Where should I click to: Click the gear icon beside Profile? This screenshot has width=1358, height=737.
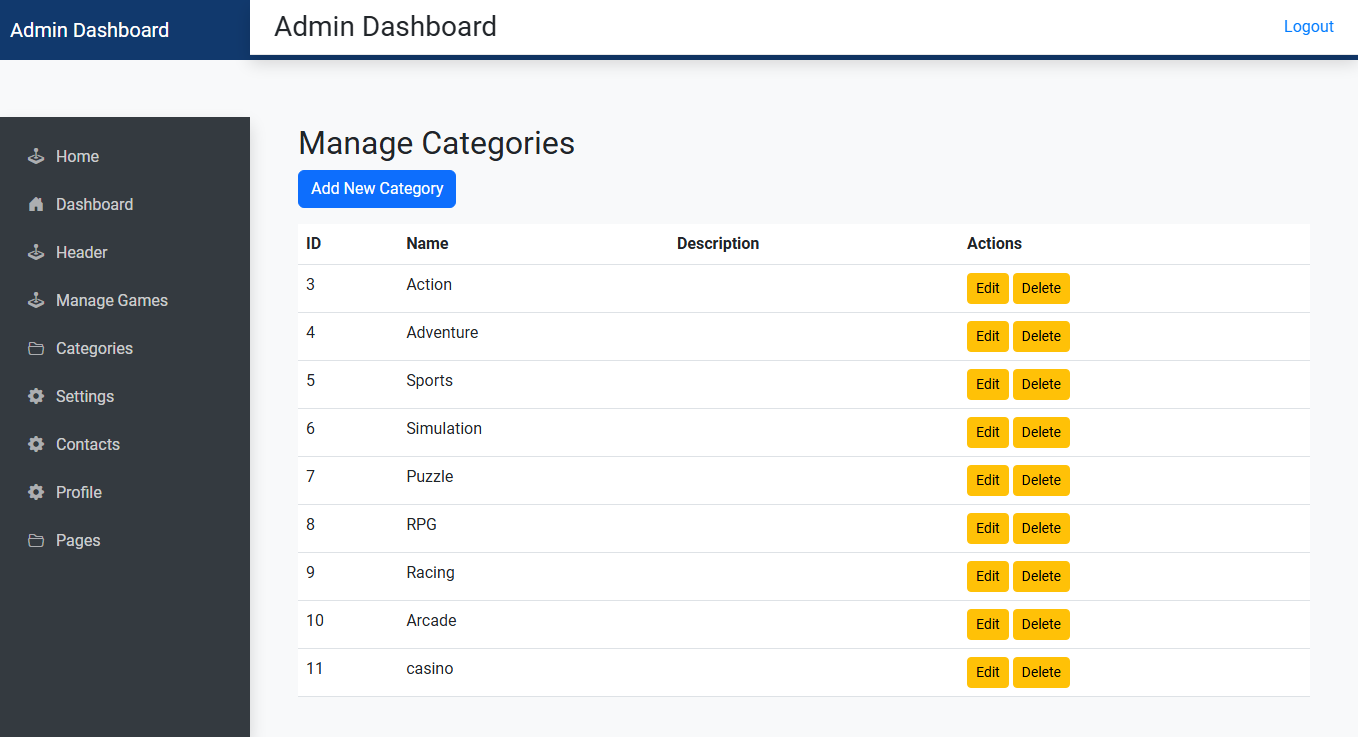tap(36, 492)
